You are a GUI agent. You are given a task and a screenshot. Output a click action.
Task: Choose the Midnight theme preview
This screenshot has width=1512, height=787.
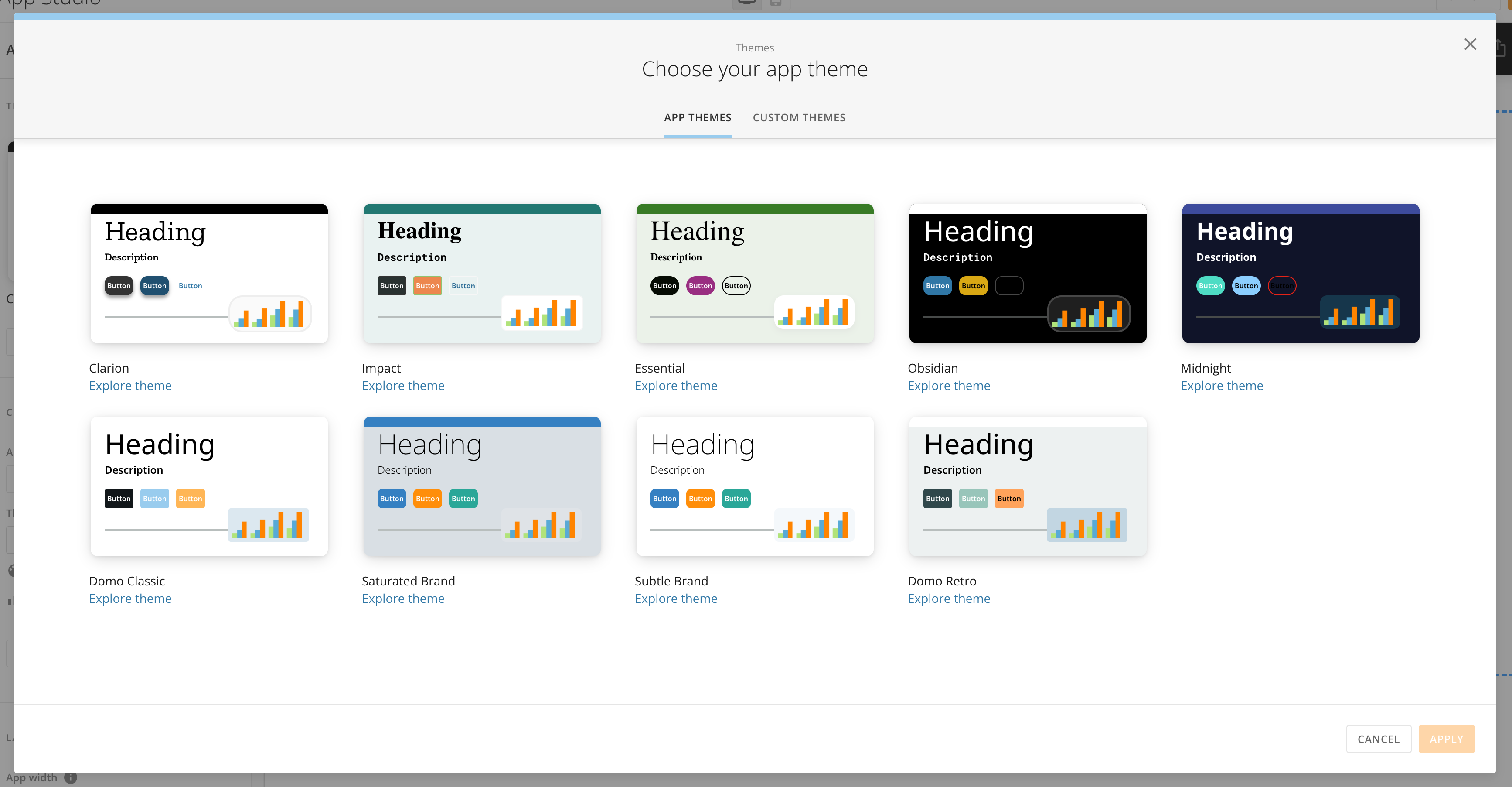pyautogui.click(x=1300, y=274)
